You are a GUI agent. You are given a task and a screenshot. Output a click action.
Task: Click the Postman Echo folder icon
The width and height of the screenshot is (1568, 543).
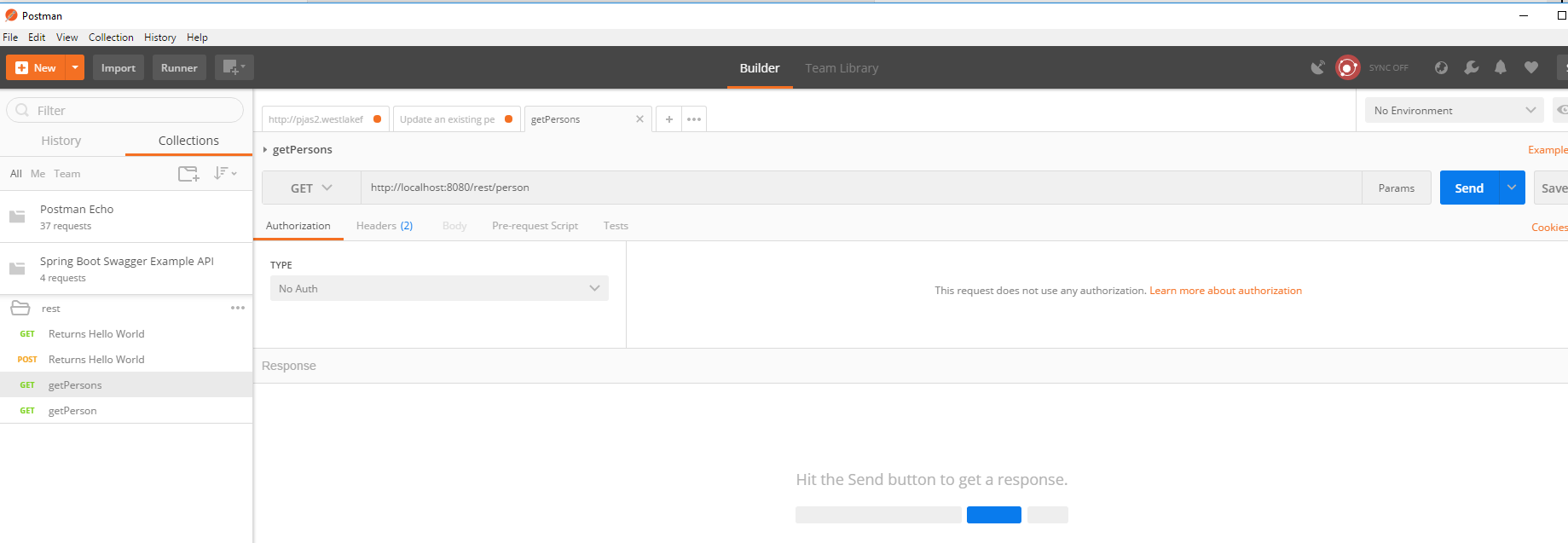17,217
